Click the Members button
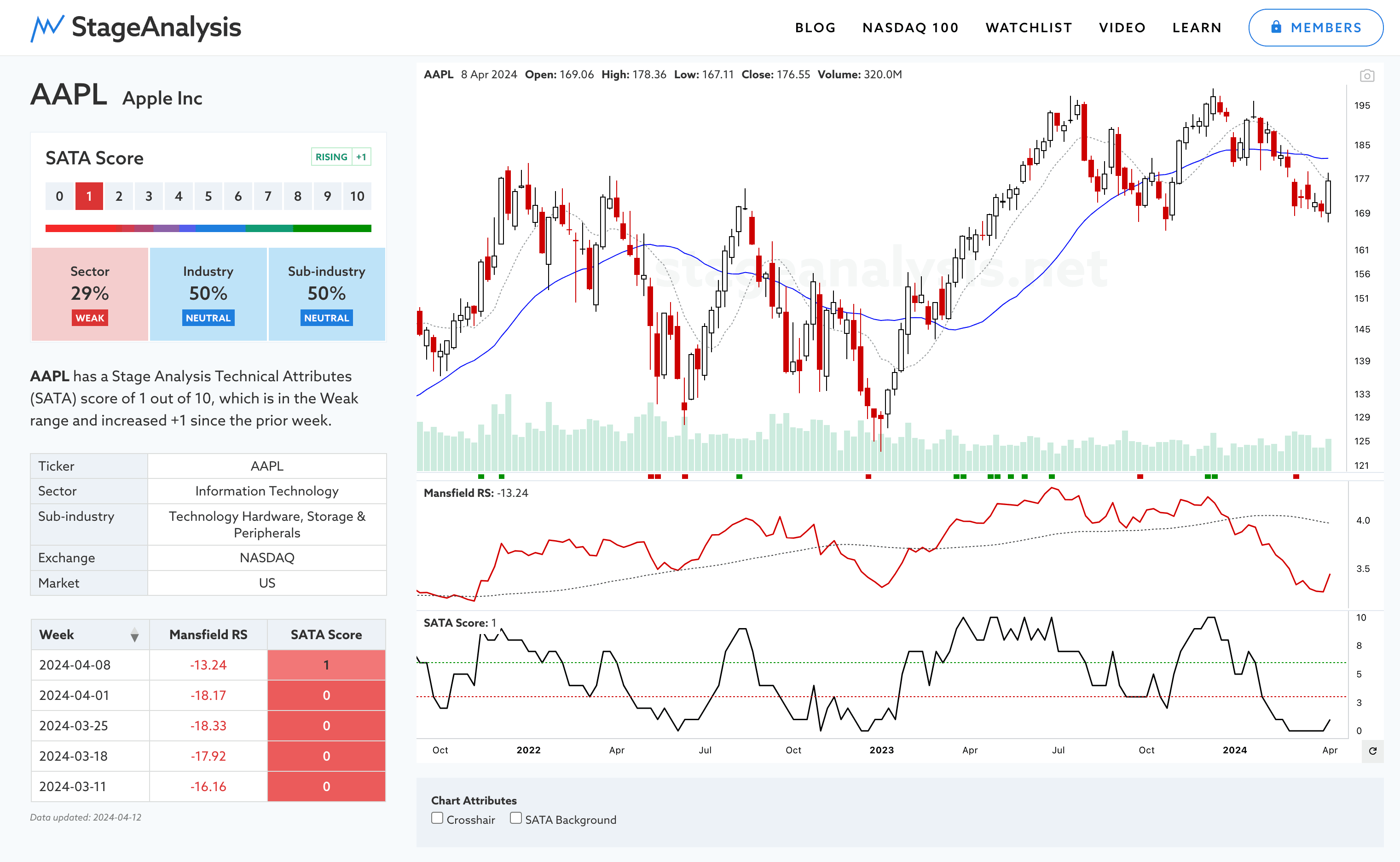 [1316, 27]
